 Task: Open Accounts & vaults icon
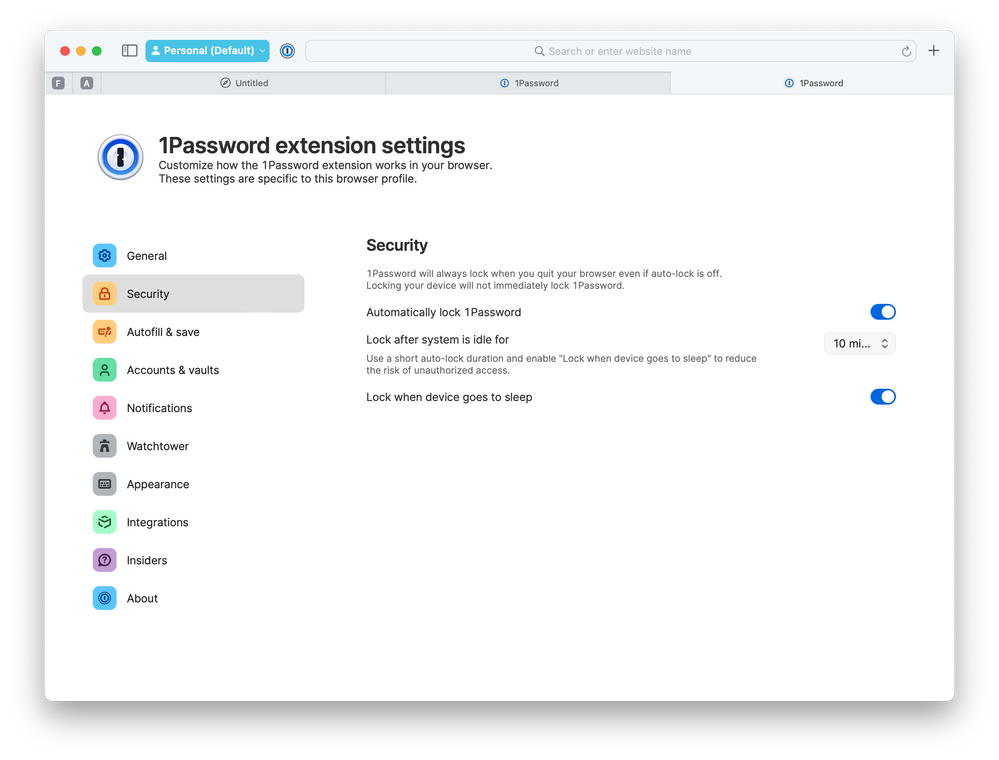click(104, 370)
